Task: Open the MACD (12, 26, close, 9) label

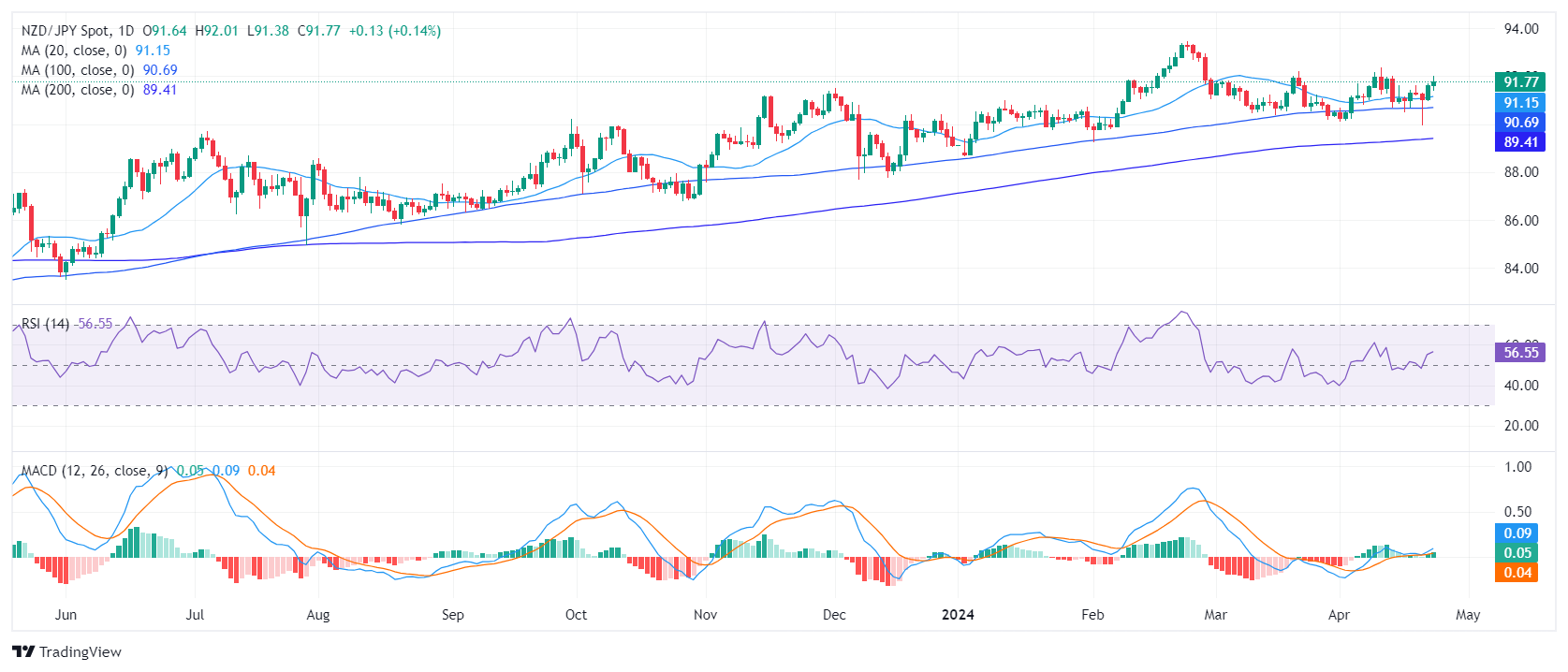Action: [x=95, y=471]
